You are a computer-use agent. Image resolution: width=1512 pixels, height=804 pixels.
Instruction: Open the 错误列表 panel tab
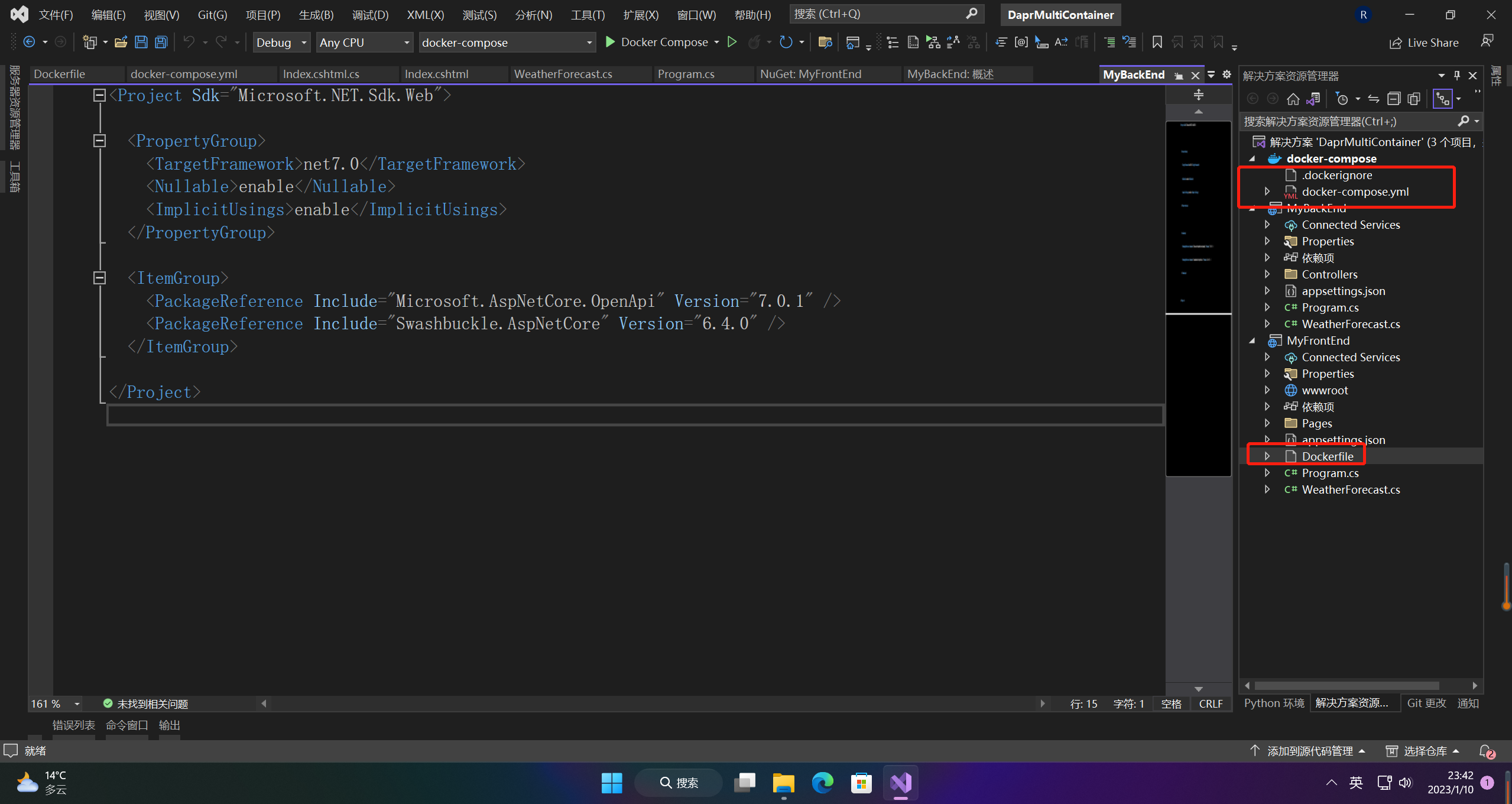74,725
